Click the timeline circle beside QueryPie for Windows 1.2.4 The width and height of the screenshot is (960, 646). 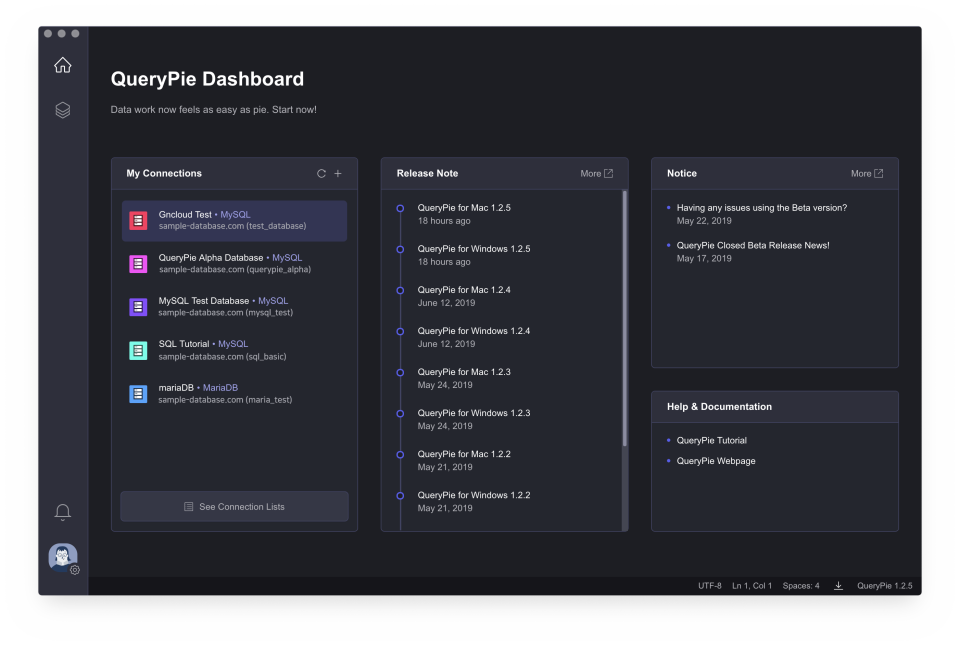click(x=402, y=331)
